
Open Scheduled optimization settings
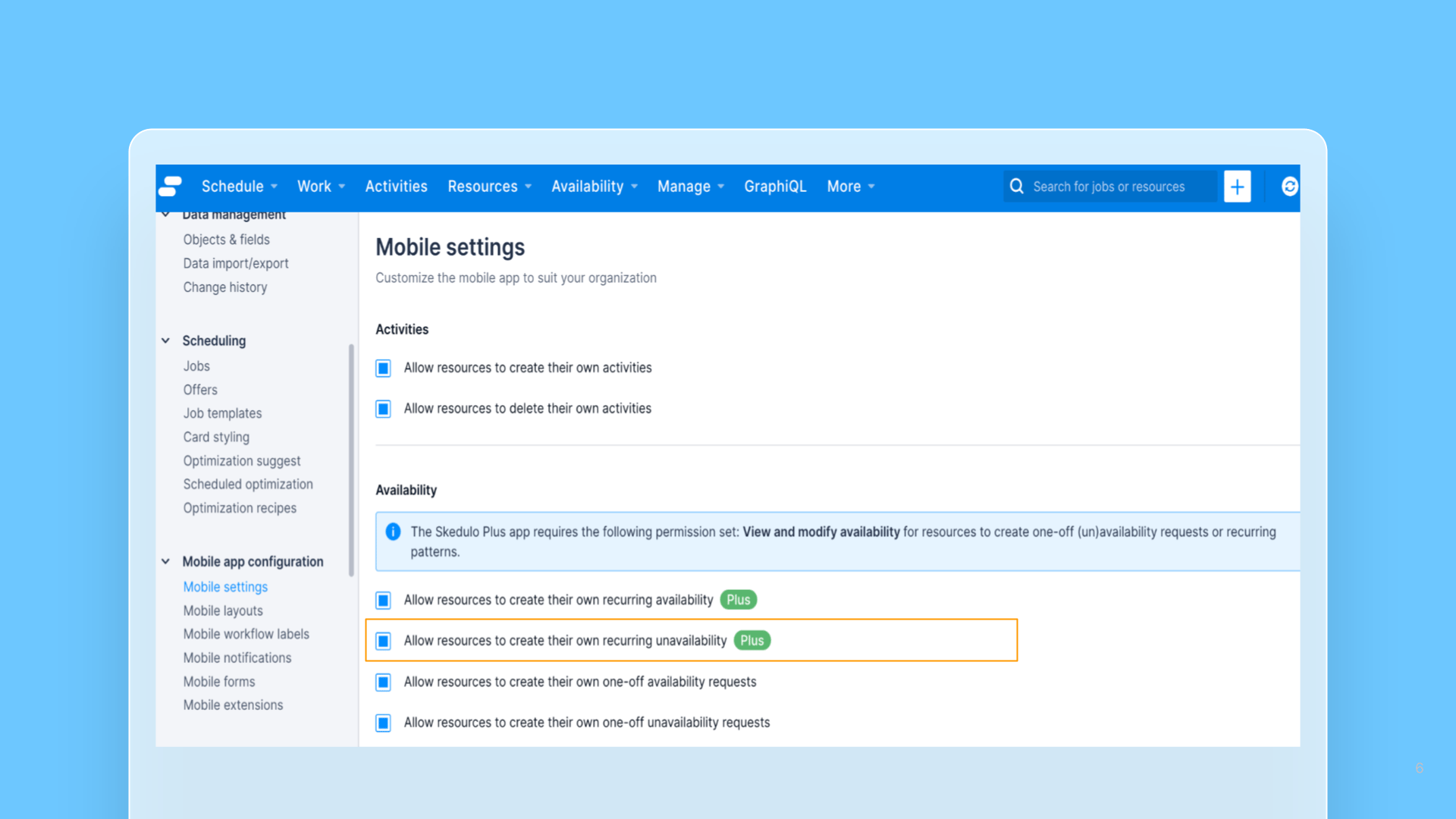pos(248,485)
